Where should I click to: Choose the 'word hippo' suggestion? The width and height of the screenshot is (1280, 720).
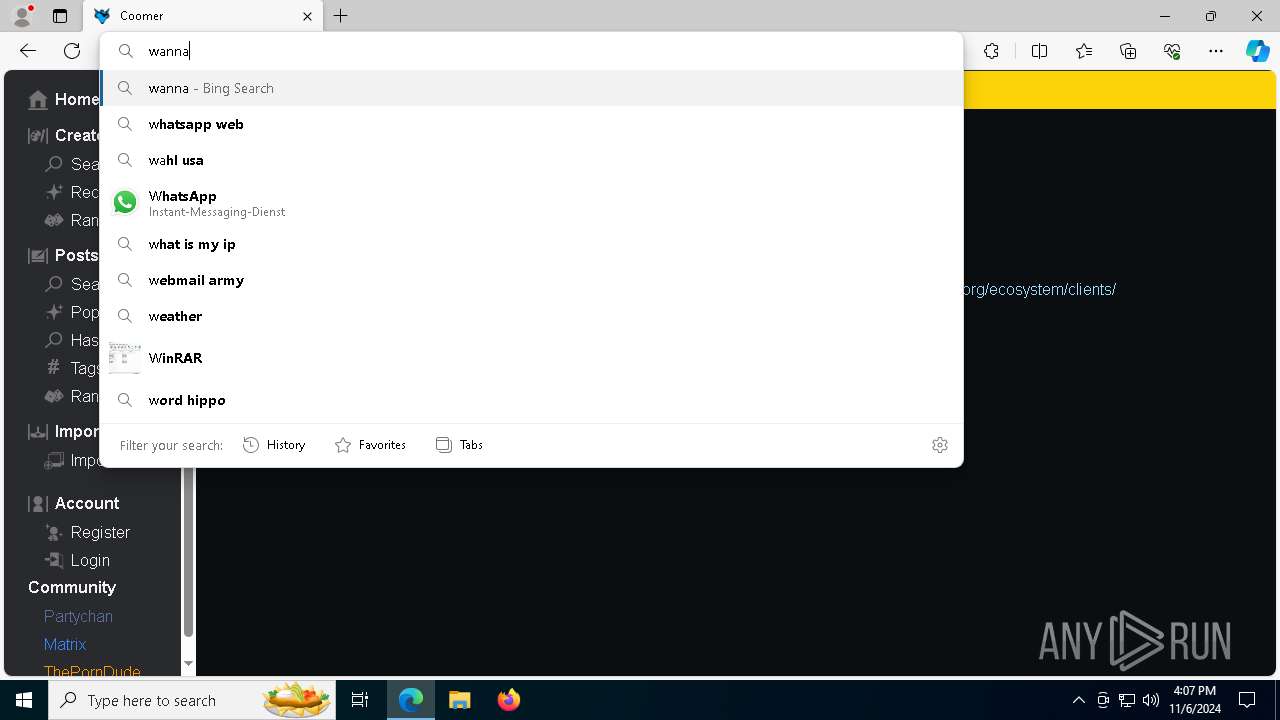pos(531,400)
